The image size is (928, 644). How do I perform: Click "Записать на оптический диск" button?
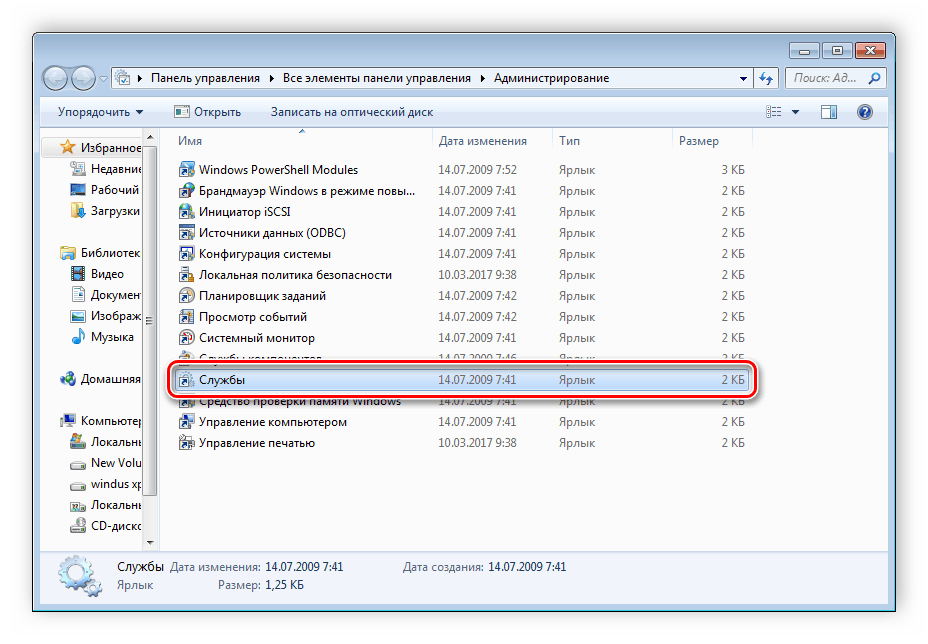[349, 112]
